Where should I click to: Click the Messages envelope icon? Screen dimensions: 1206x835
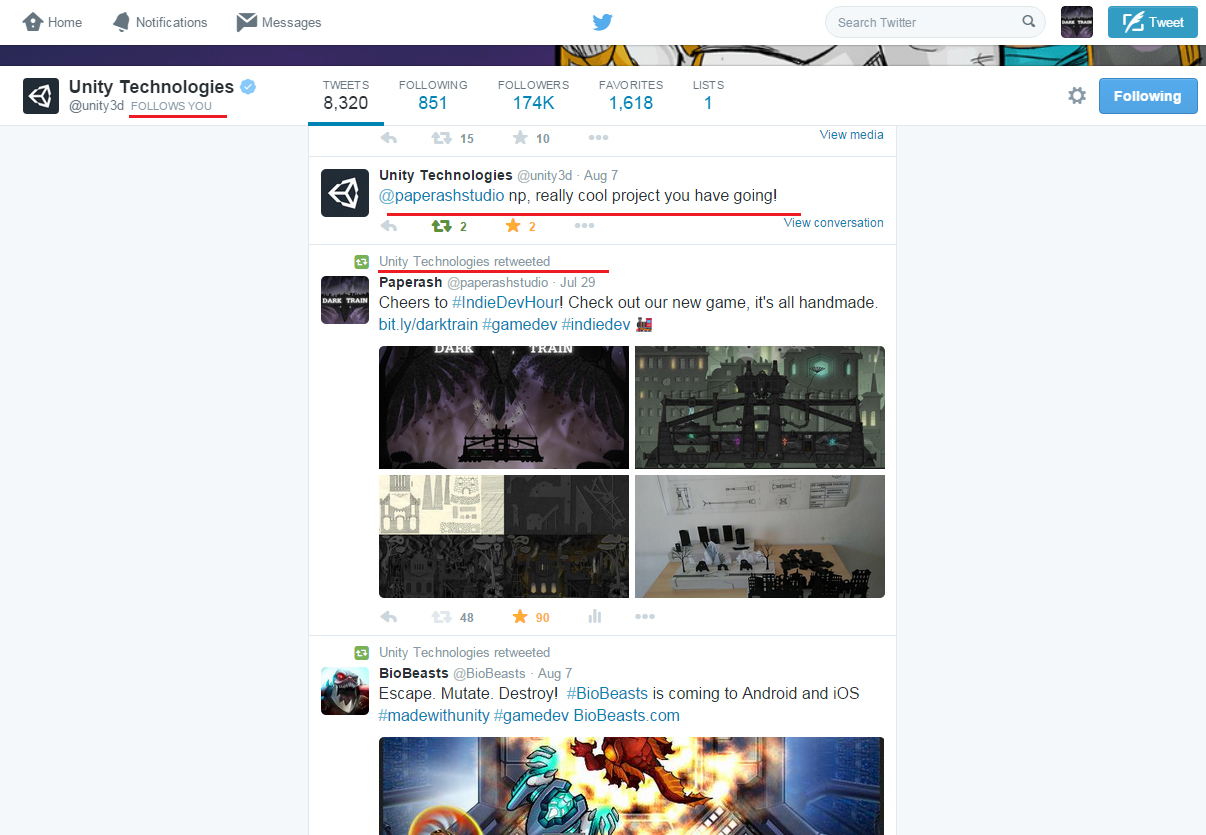click(247, 22)
